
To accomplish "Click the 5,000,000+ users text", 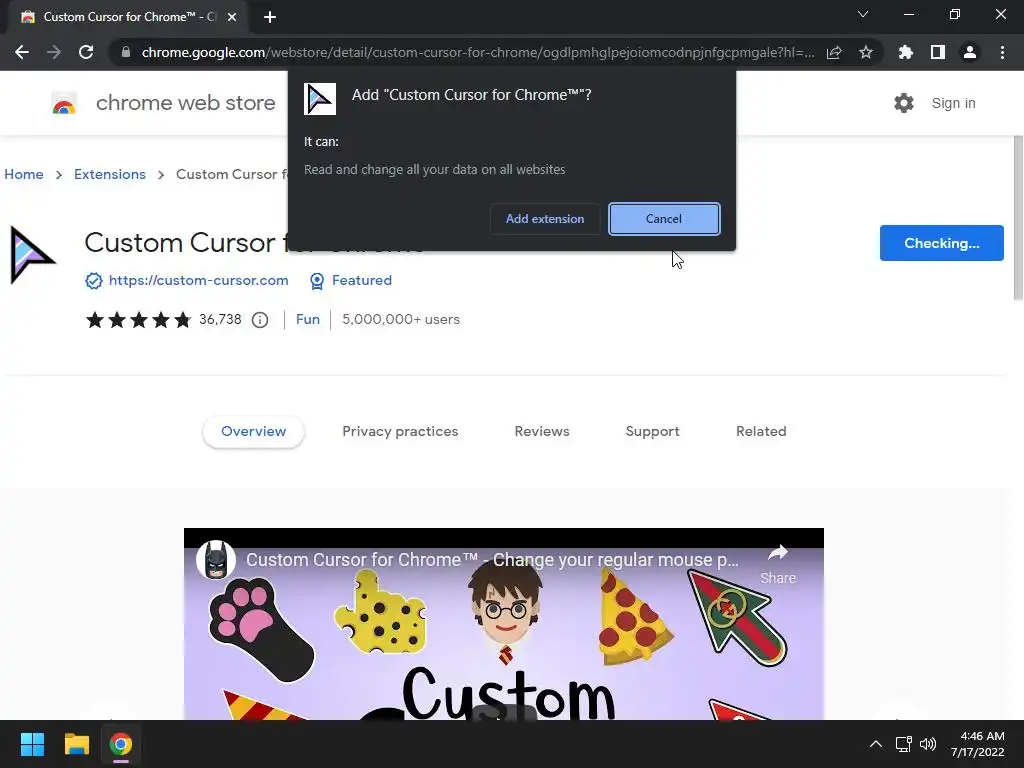I will pos(401,319).
